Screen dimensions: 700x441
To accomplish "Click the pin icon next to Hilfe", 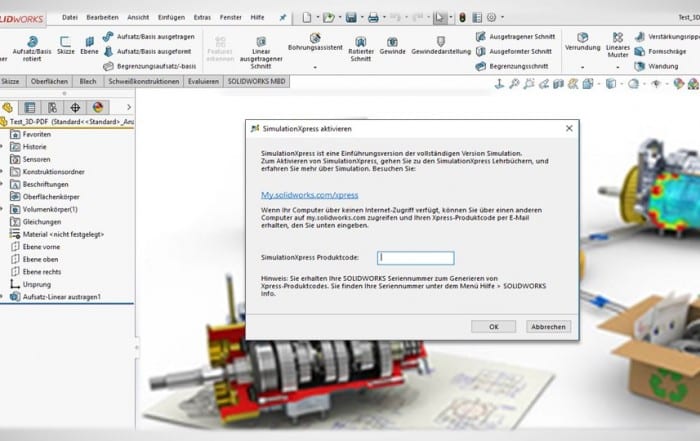I will pyautogui.click(x=283, y=17).
